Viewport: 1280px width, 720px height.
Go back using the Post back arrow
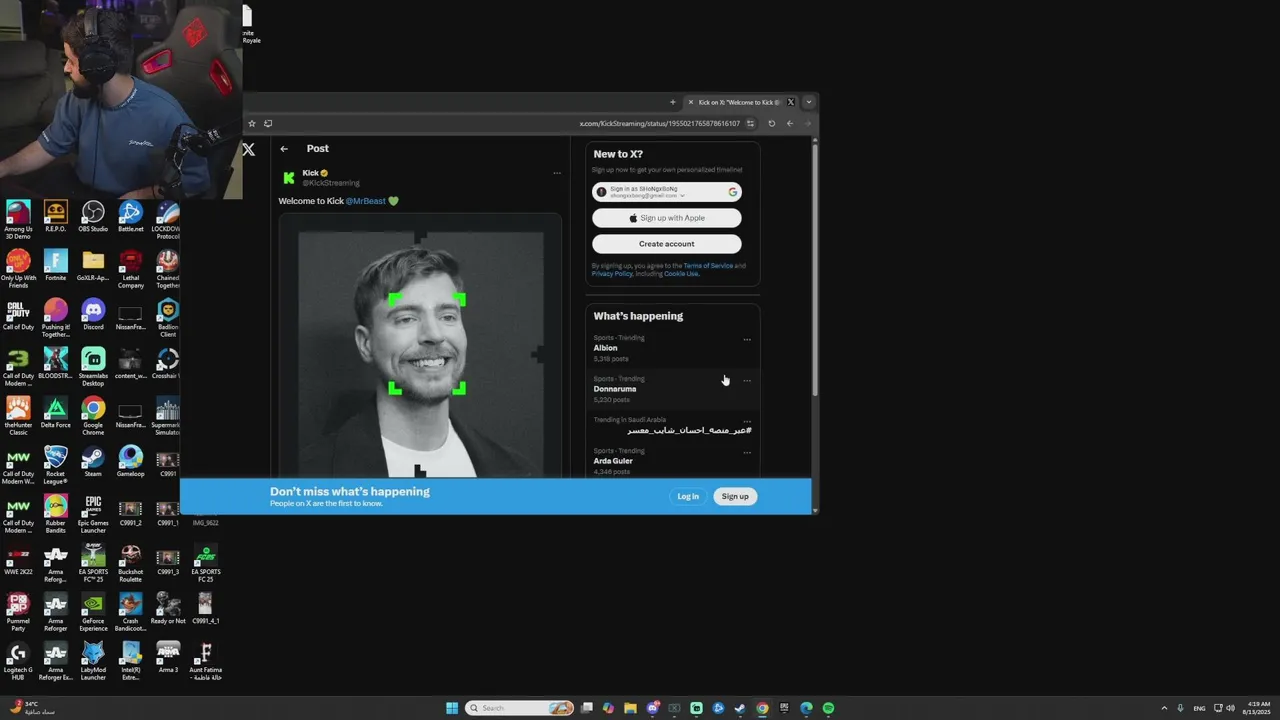pos(284,148)
